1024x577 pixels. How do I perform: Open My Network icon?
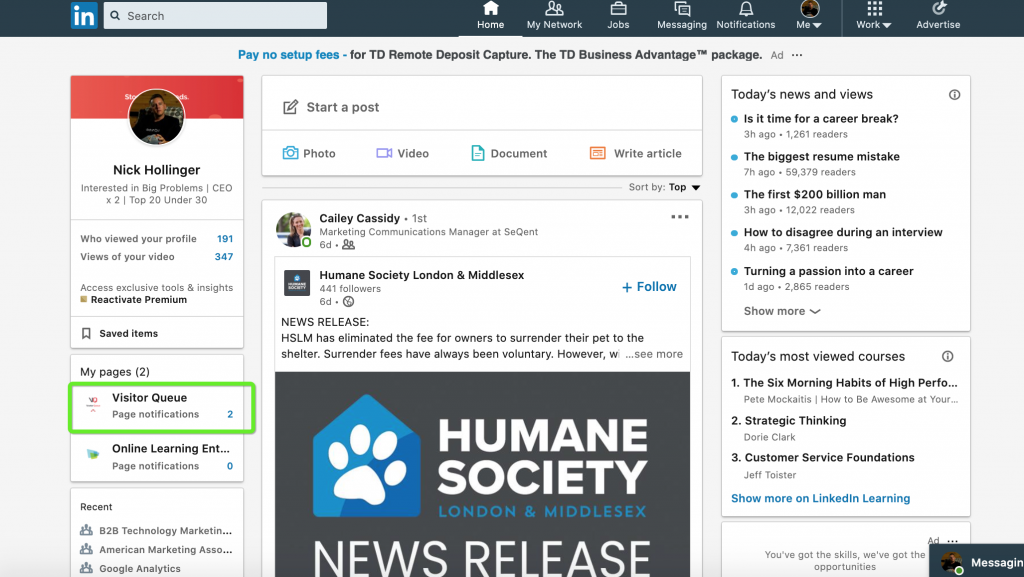[x=554, y=8]
